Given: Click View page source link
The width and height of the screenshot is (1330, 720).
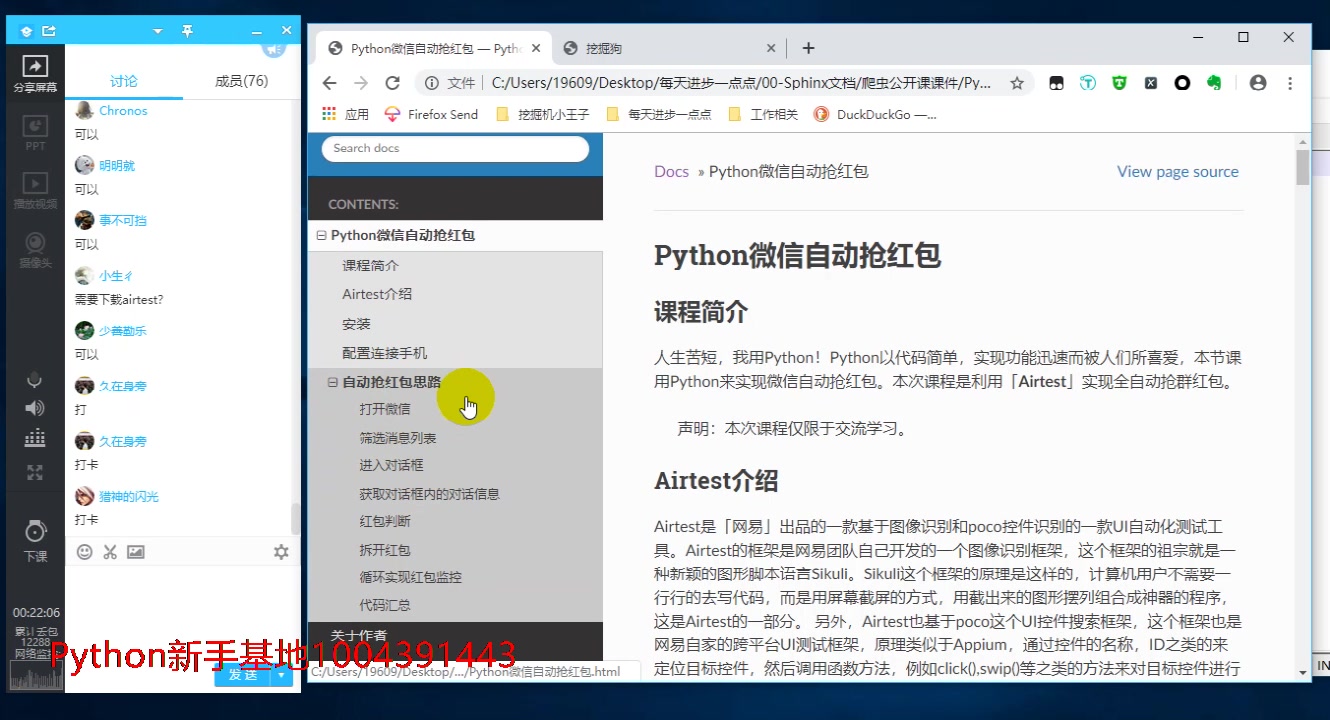Looking at the screenshot, I should click(1177, 171).
